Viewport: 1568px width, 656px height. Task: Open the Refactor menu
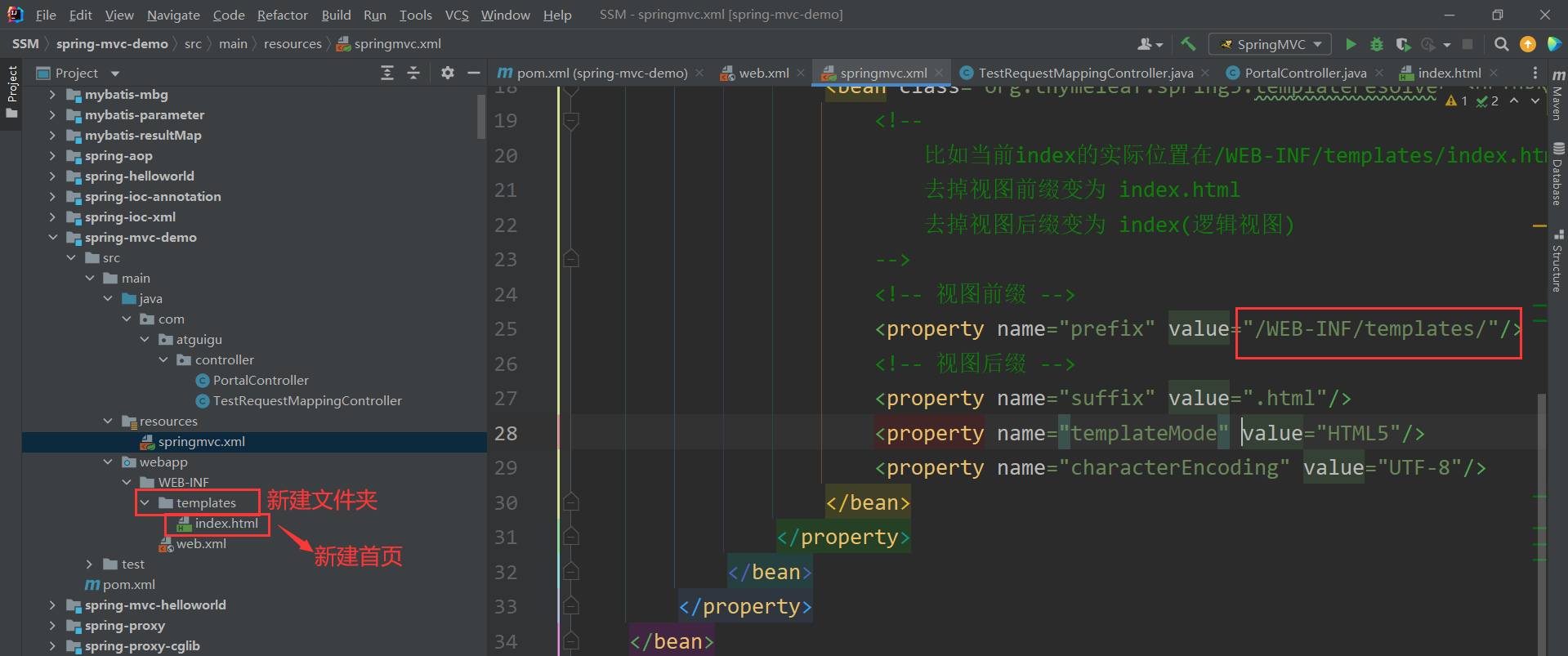(x=283, y=15)
